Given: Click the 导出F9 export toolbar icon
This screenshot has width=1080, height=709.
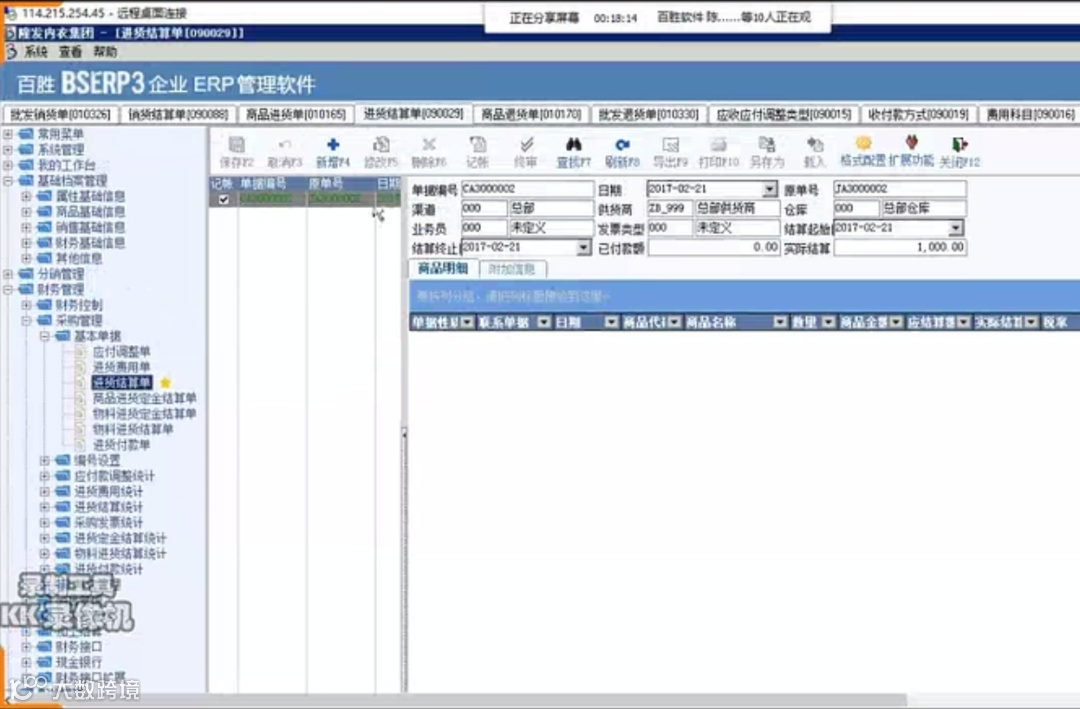Looking at the screenshot, I should coord(670,145).
